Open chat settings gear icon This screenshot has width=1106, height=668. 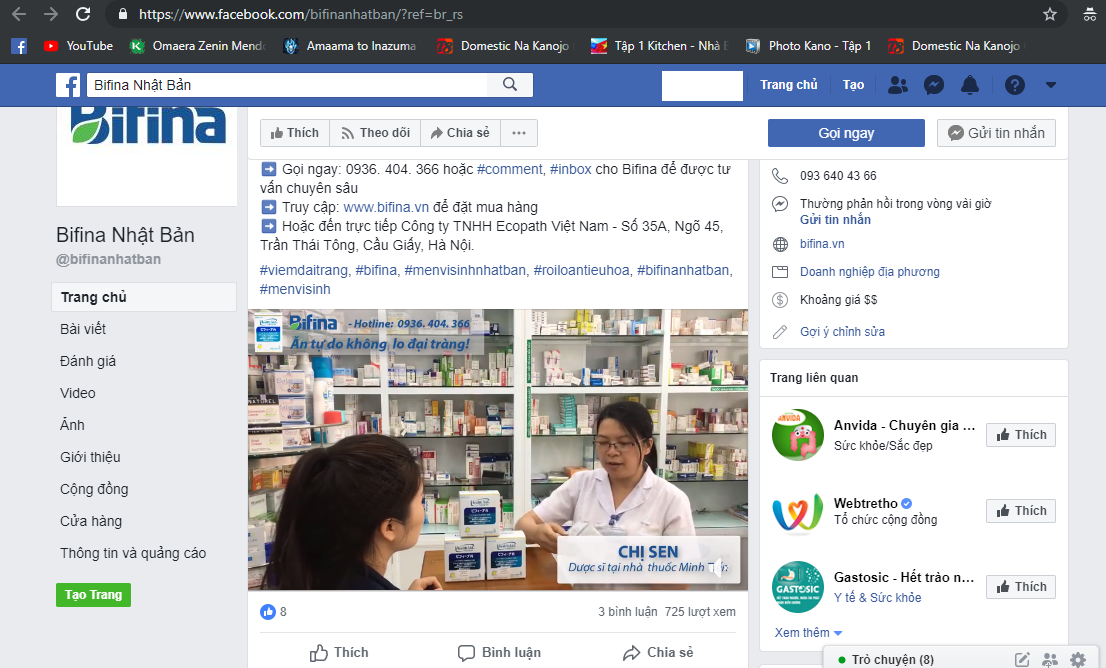coord(1078,660)
